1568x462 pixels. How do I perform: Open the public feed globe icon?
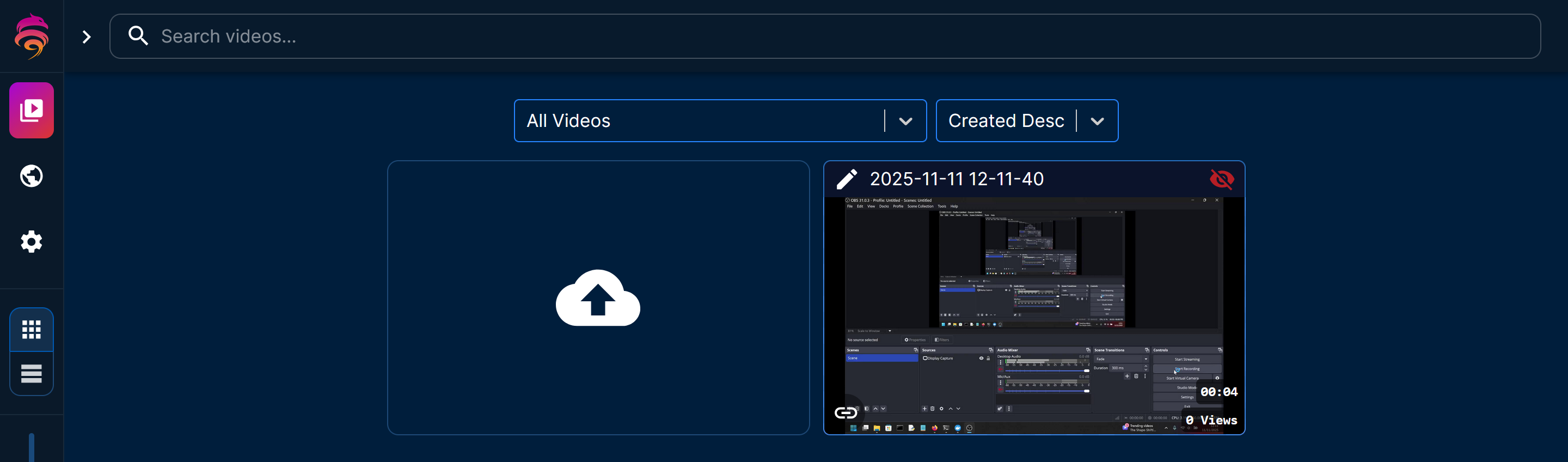point(32,176)
